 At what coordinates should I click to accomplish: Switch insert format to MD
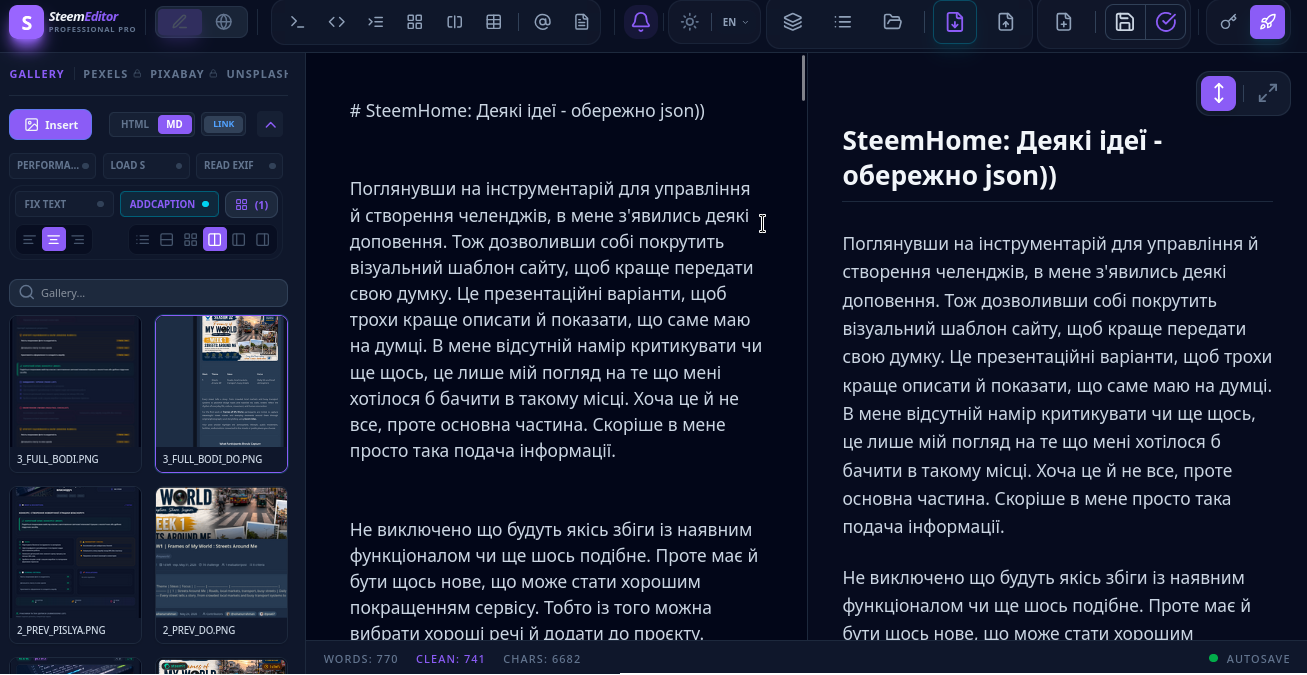coord(174,124)
